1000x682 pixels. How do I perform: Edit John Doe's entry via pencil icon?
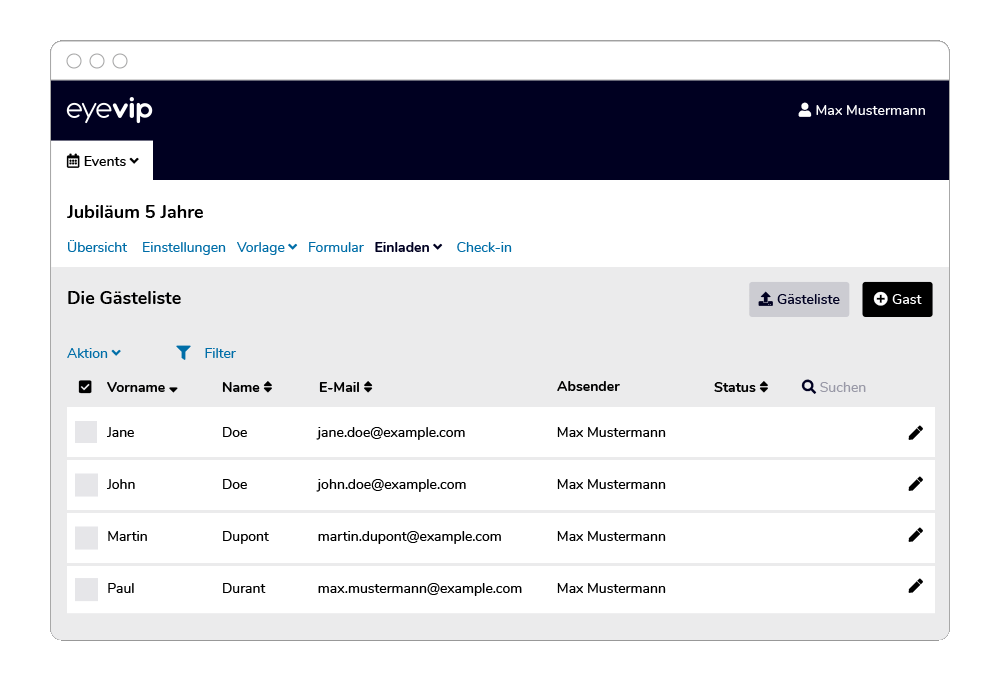(x=915, y=484)
